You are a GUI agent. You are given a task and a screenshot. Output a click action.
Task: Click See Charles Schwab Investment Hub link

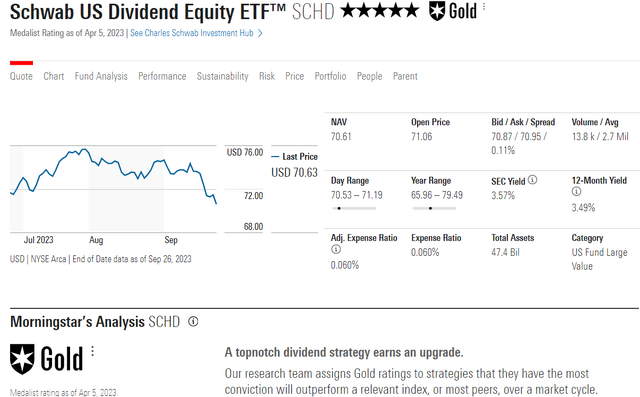[x=192, y=33]
